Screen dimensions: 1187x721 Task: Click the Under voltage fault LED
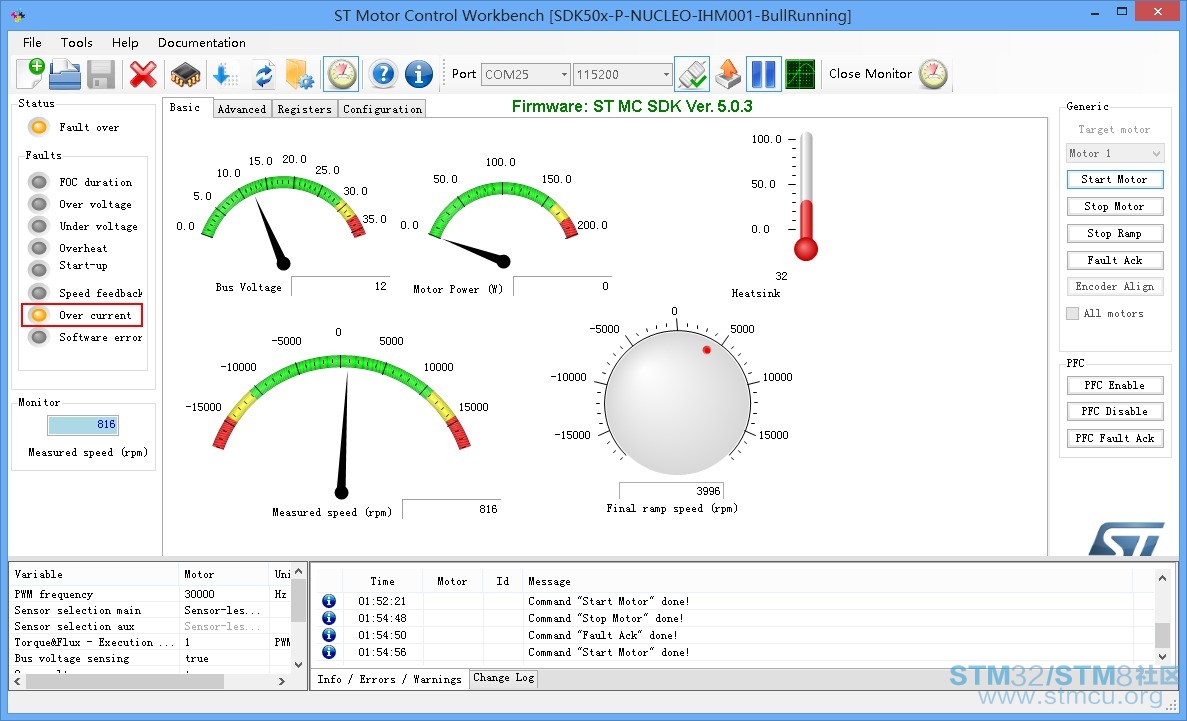click(39, 226)
